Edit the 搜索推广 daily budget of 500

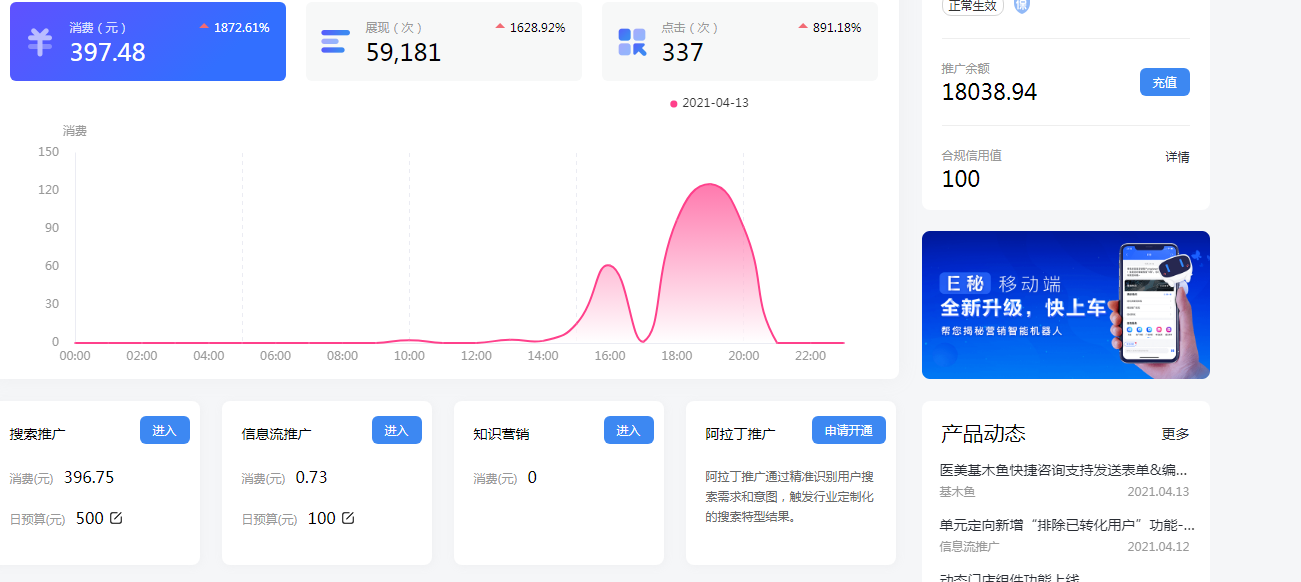(x=116, y=518)
